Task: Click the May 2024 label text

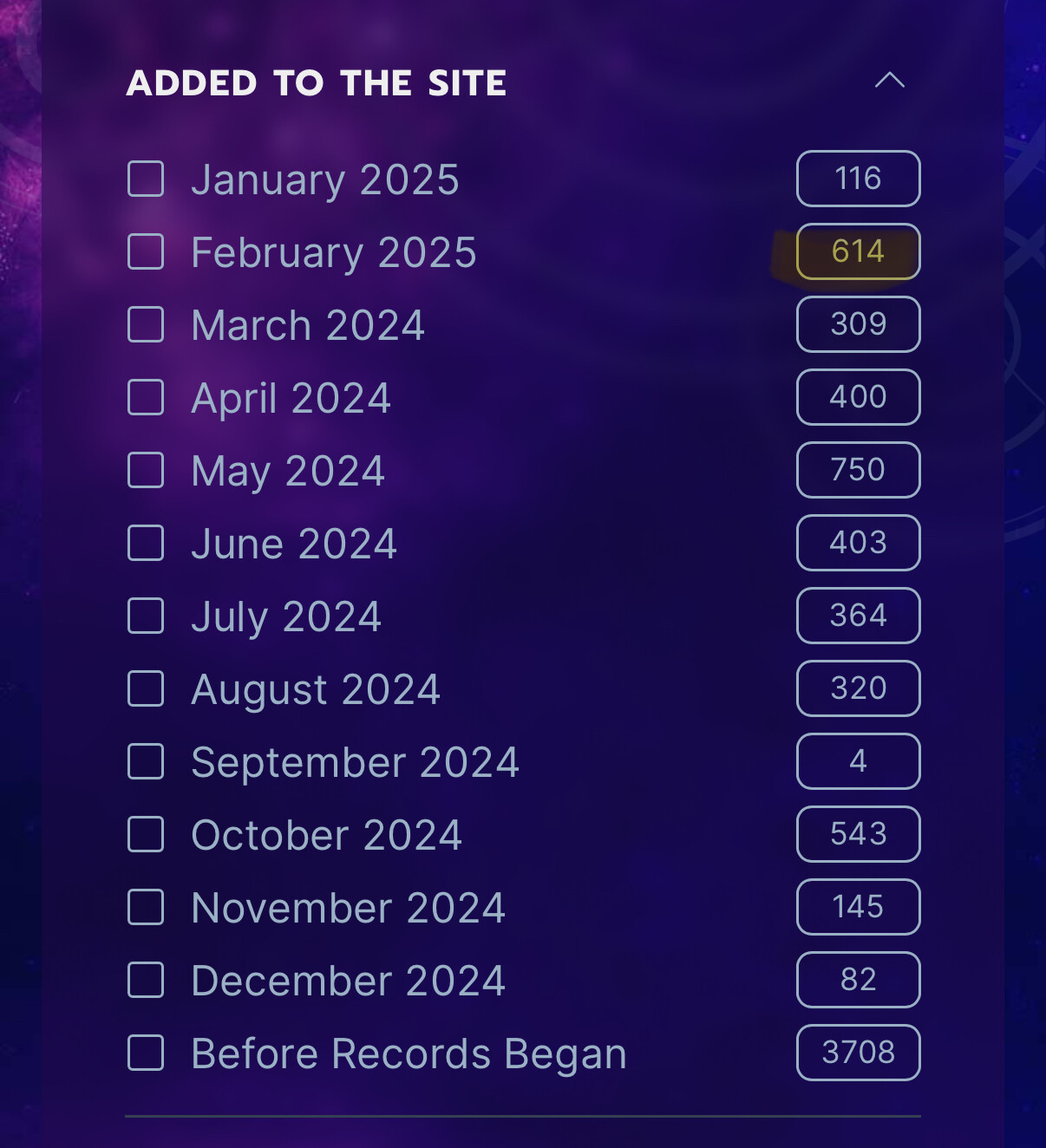Action: click(288, 473)
